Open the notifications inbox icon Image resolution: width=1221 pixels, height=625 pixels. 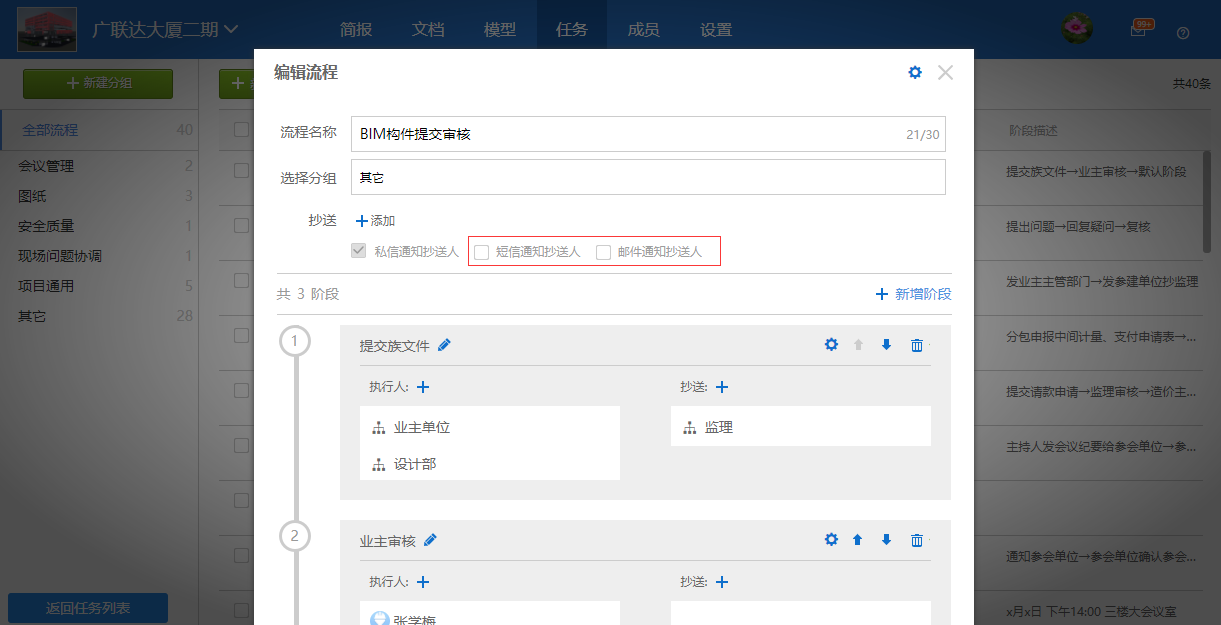pyautogui.click(x=1138, y=31)
